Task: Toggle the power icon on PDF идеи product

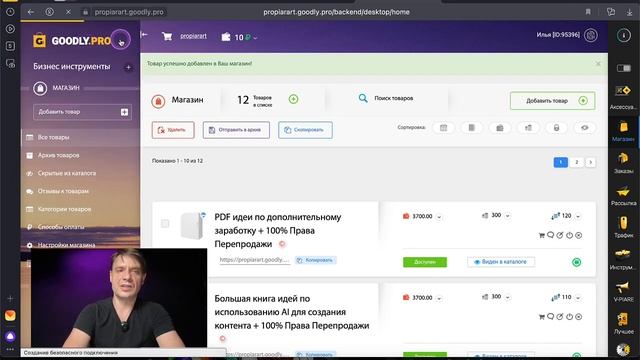Action: 569,235
